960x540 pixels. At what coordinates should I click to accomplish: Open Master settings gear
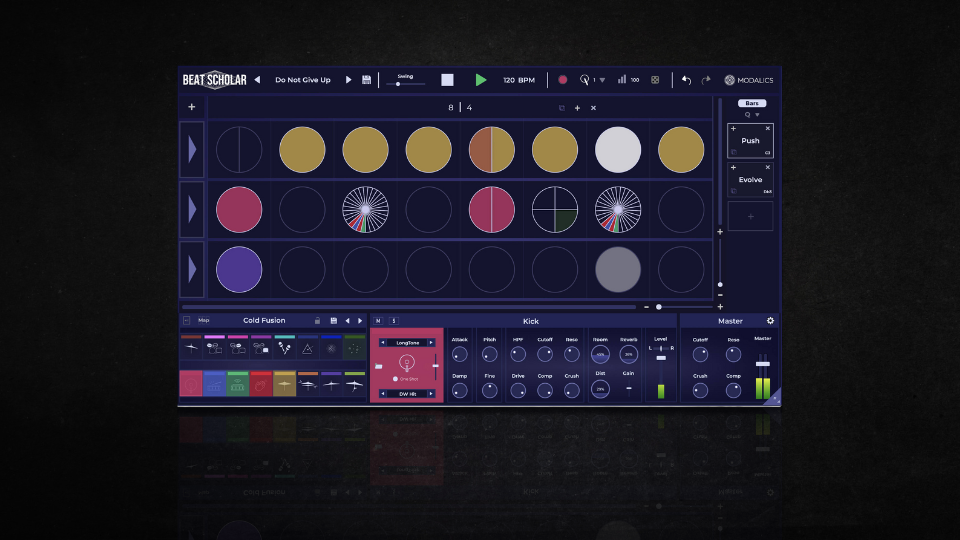coord(770,321)
